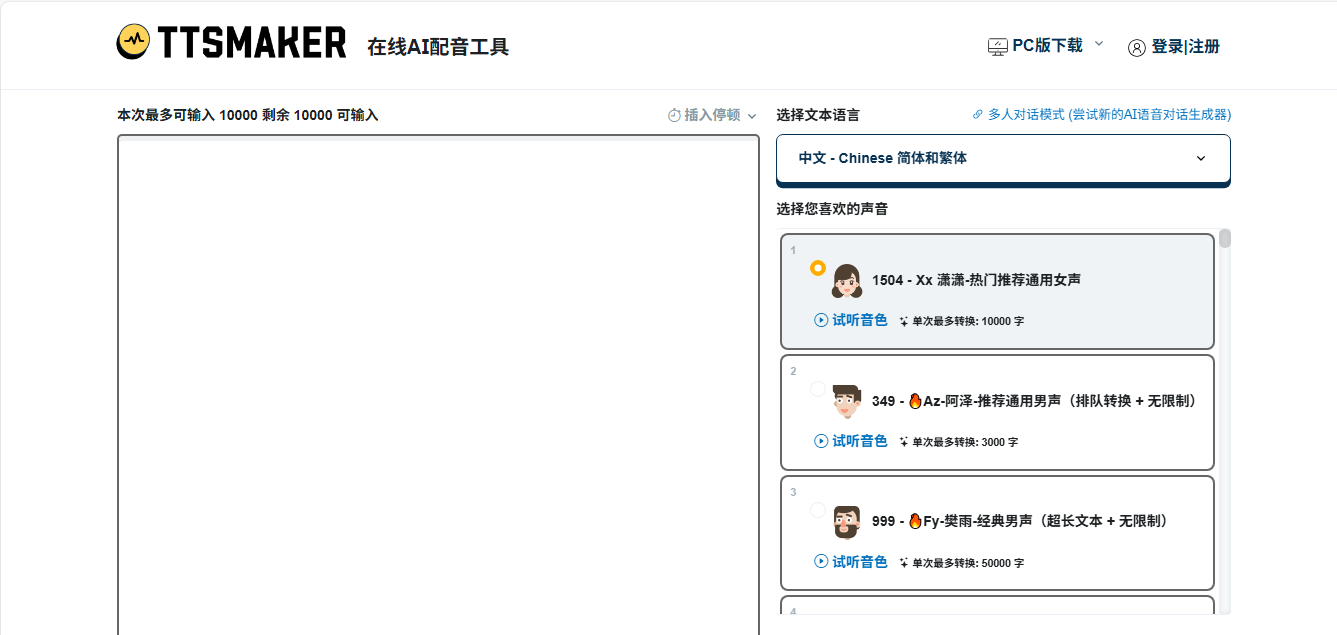Open the 多人对话模式 link
Viewport: 1337px width, 635px height.
[x=1109, y=115]
